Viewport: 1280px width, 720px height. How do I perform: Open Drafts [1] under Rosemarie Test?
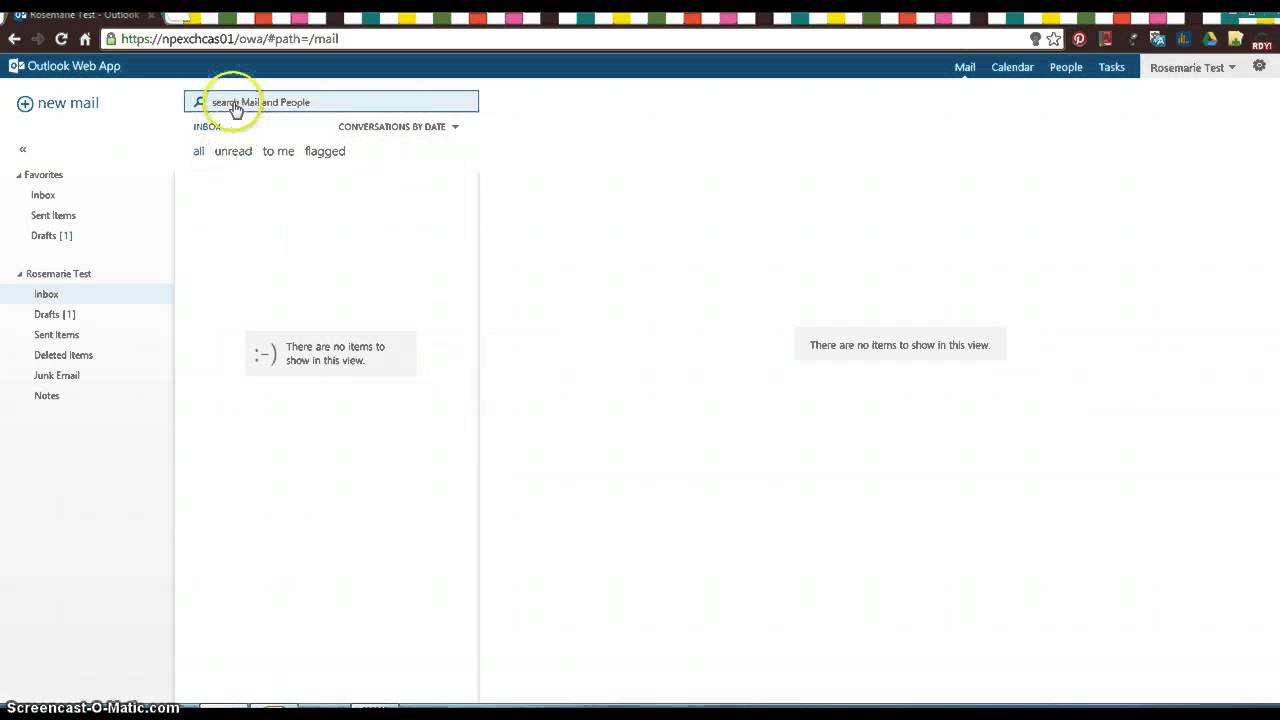click(x=54, y=314)
